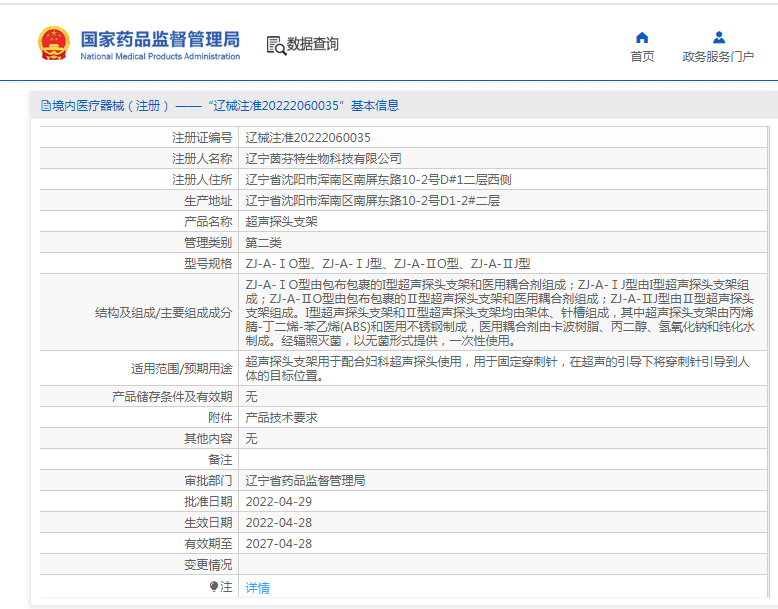Click the 第二类 management category value
Screen dimensions: 778x609
263,242
